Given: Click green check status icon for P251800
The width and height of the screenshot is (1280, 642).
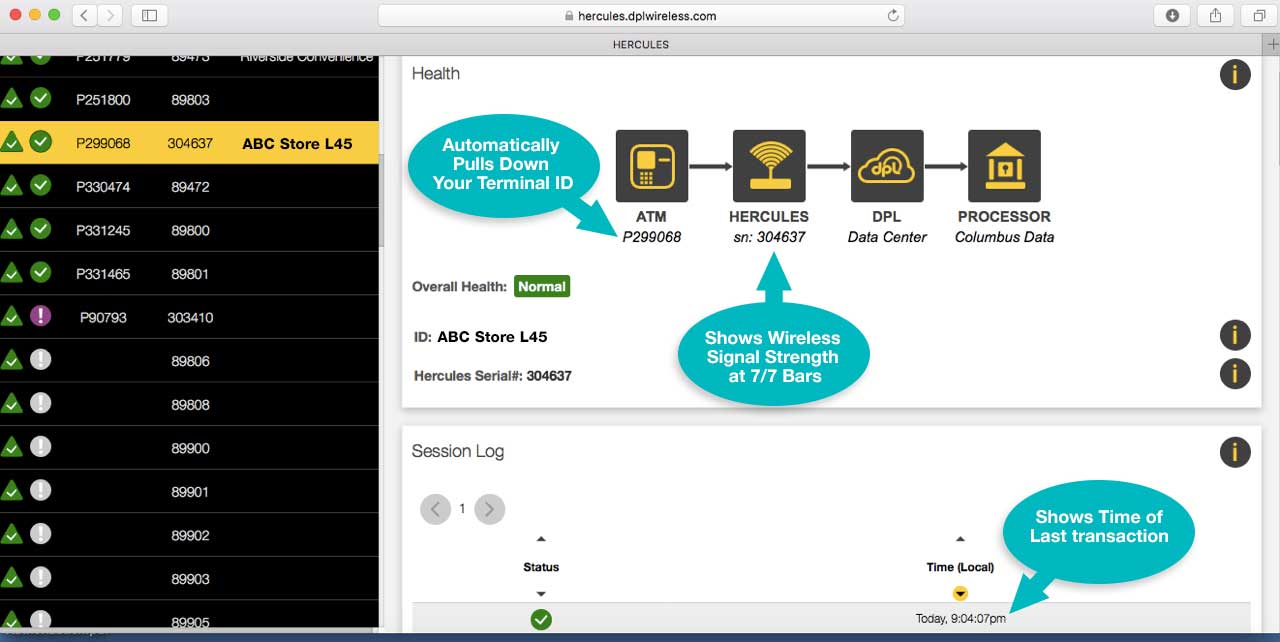Looking at the screenshot, I should point(40,99).
